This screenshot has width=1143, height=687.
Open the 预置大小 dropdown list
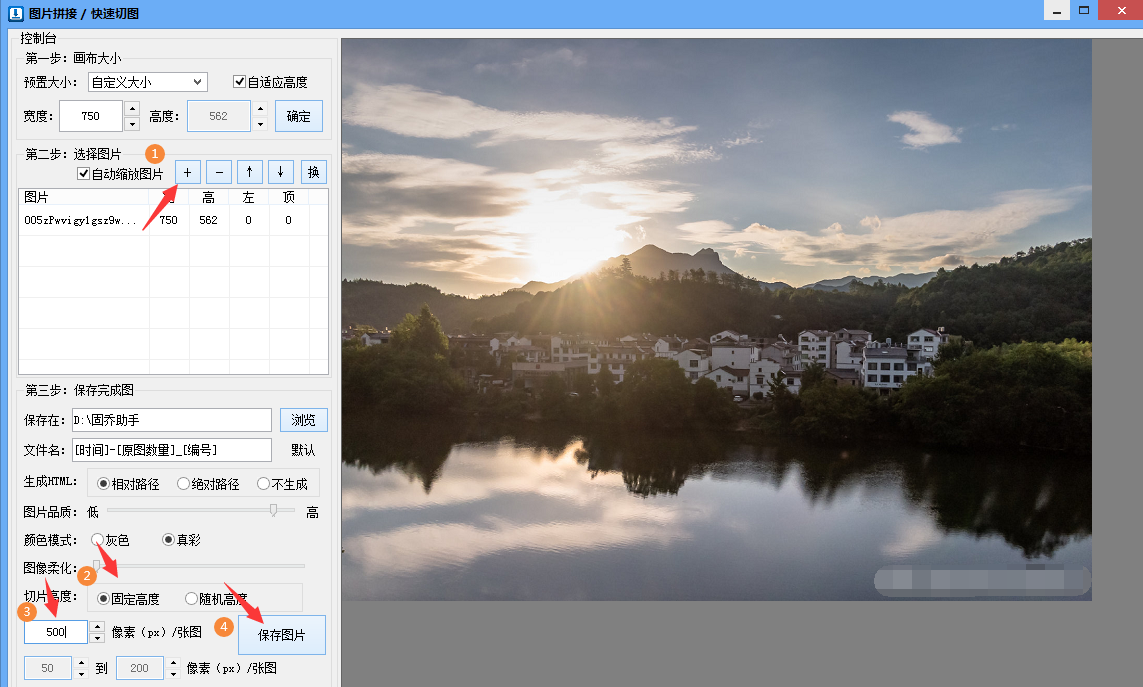[147, 82]
